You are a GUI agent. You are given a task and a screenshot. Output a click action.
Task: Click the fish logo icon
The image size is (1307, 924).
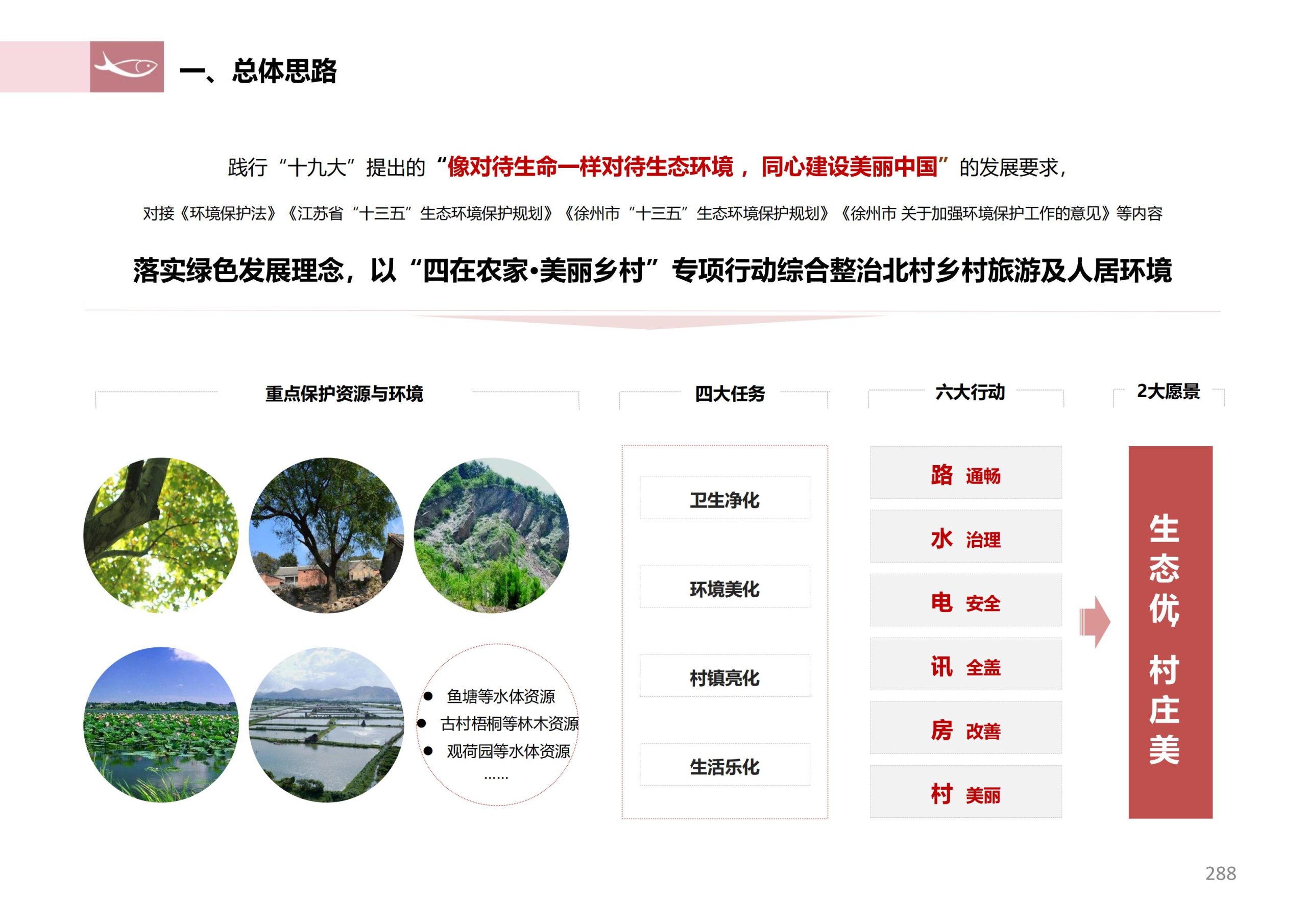click(127, 68)
